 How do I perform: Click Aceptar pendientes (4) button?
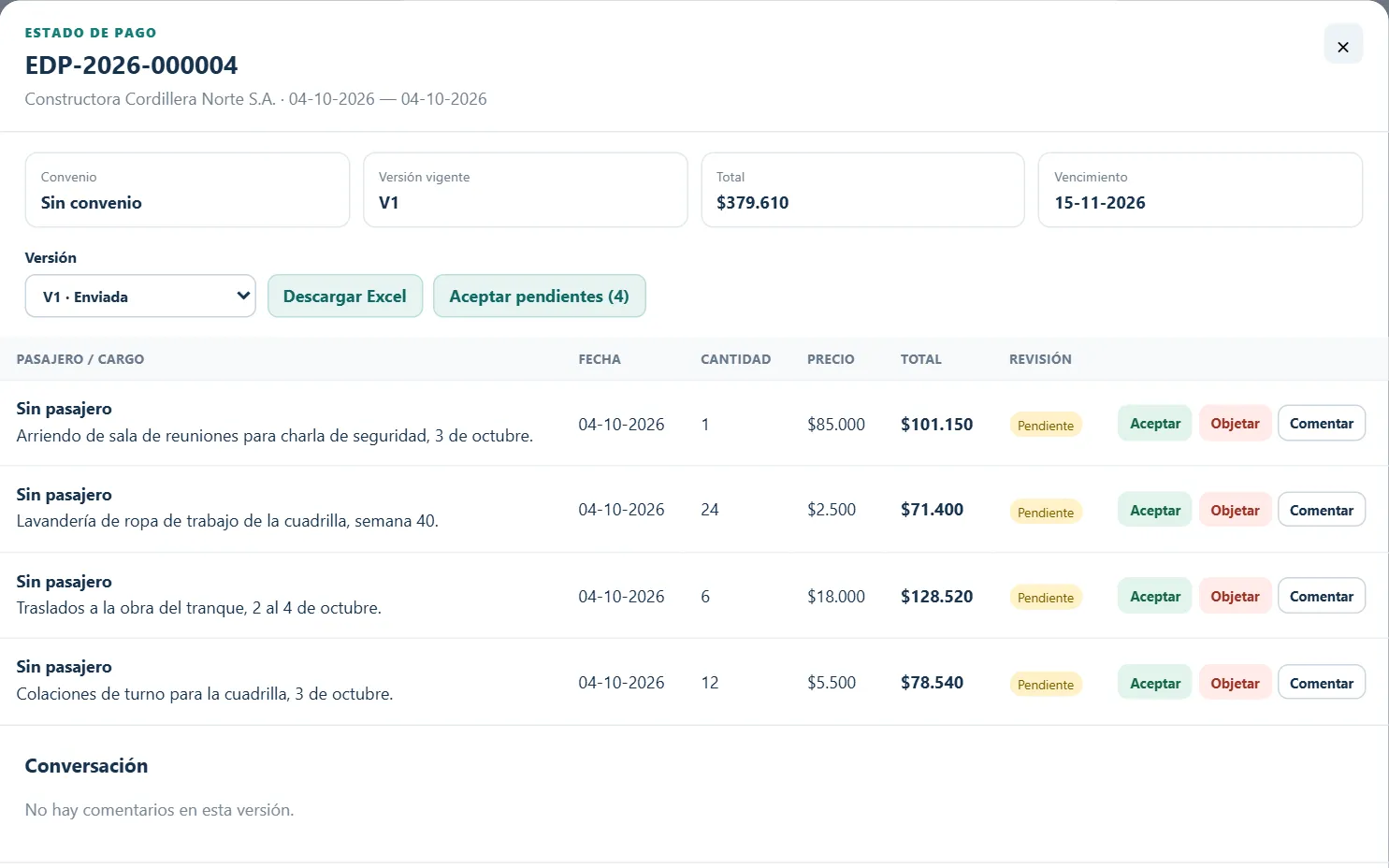(x=540, y=297)
